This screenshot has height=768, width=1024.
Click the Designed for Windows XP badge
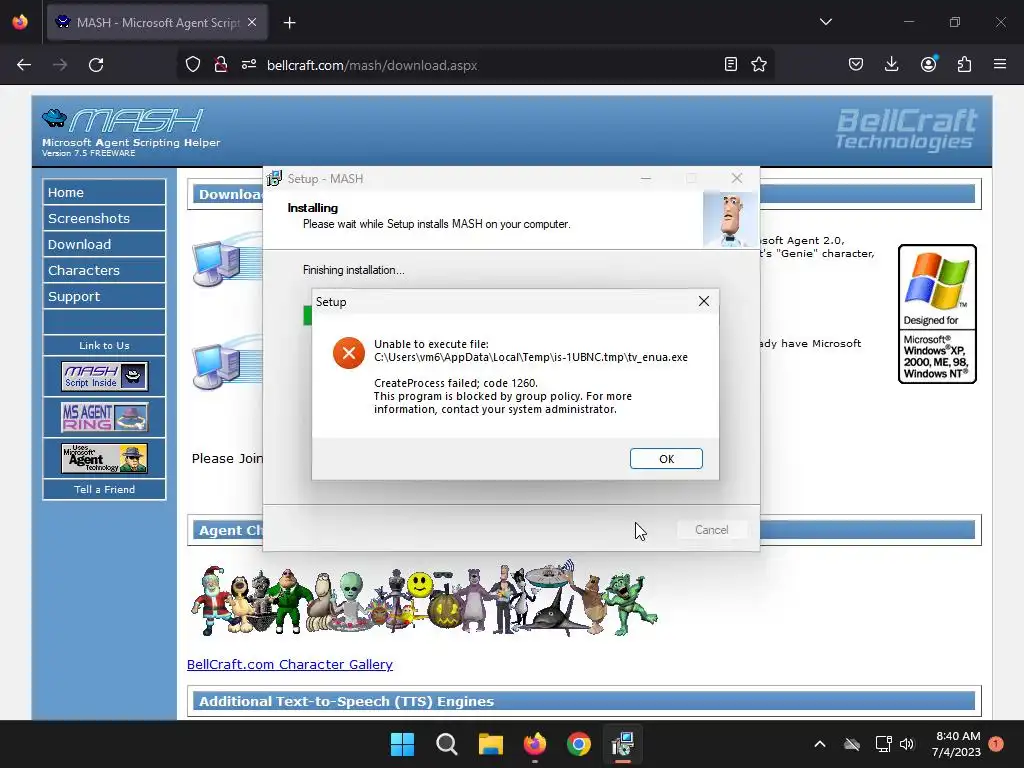(x=937, y=313)
